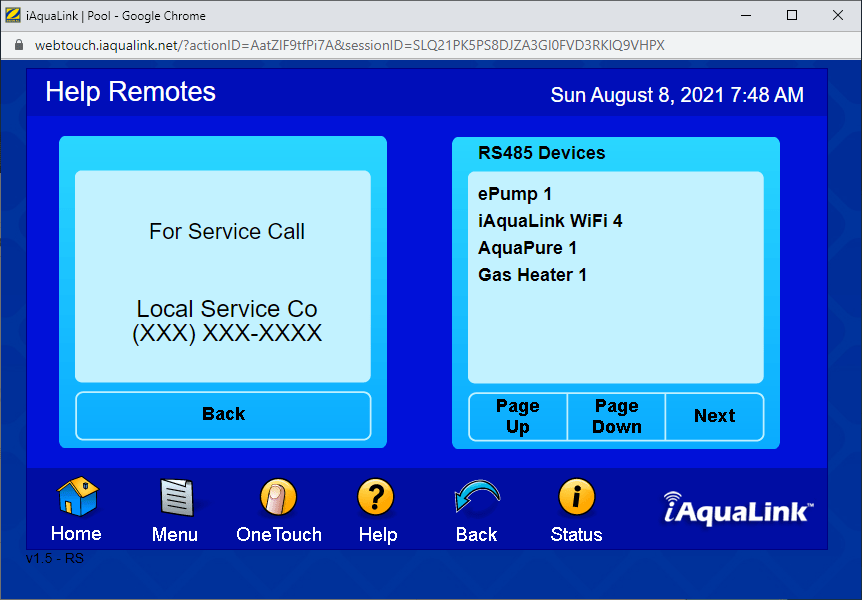Click the v1.5 - RS version label
This screenshot has height=600, width=862.
tap(54, 558)
